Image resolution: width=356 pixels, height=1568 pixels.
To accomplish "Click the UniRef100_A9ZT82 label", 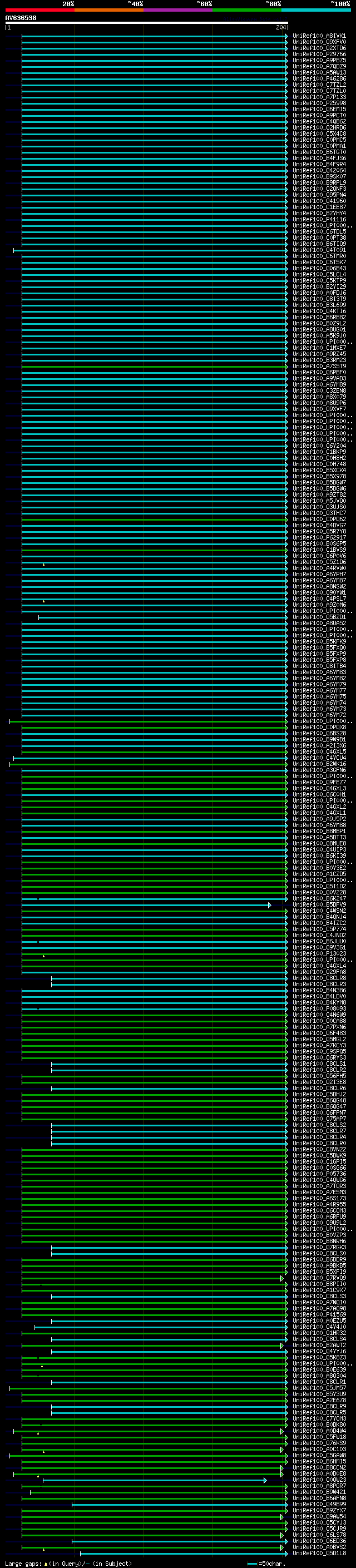I will tap(319, 495).
